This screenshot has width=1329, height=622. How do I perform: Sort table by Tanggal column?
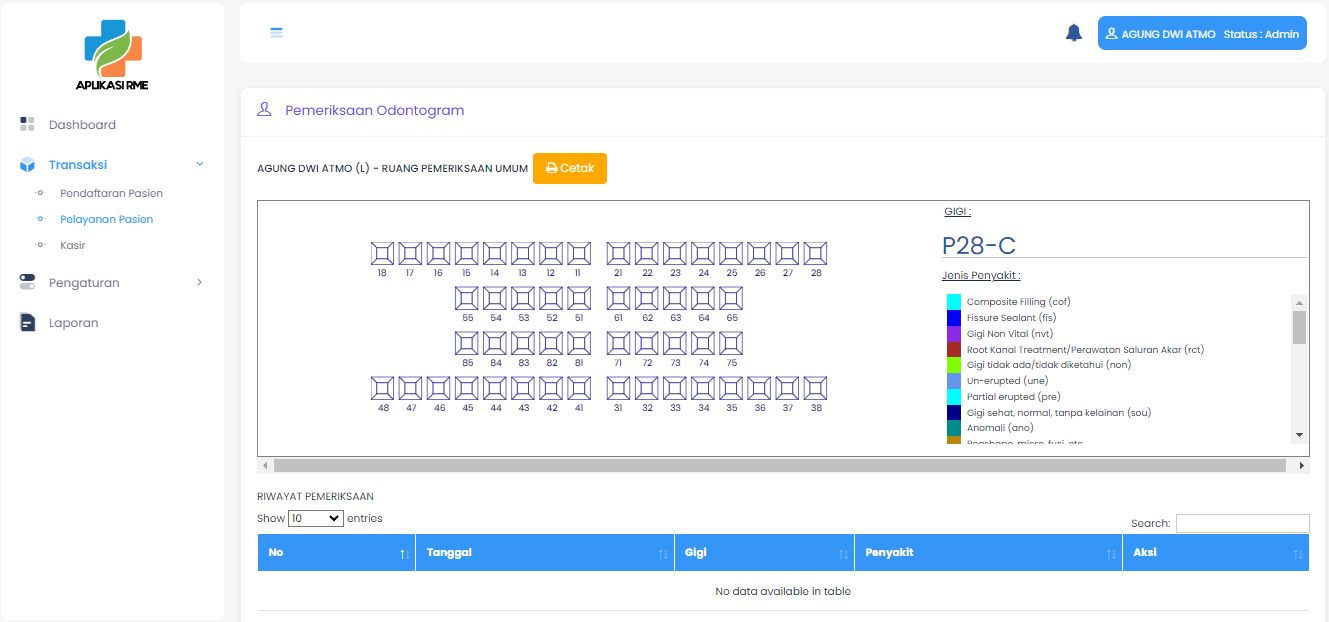[x=544, y=553]
